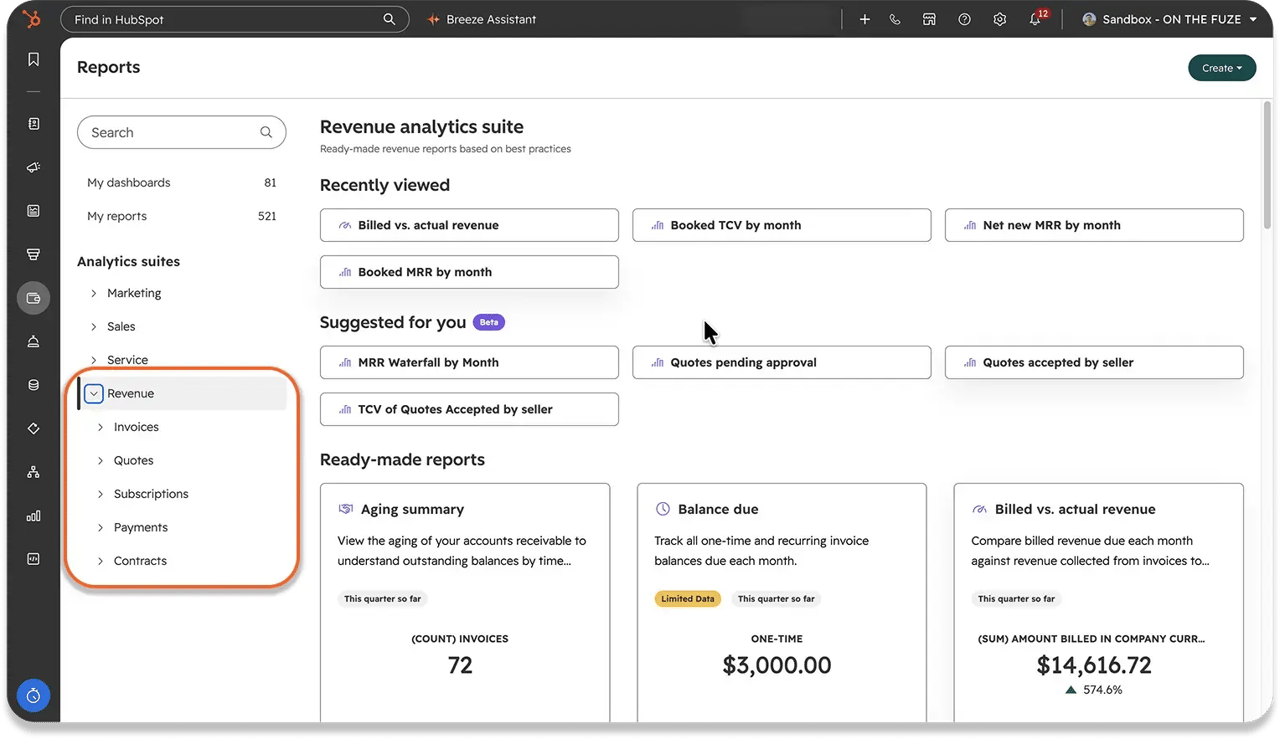The height and width of the screenshot is (739, 1280).
Task: Expand the Marketing analytics suite chevron
Action: click(94, 293)
